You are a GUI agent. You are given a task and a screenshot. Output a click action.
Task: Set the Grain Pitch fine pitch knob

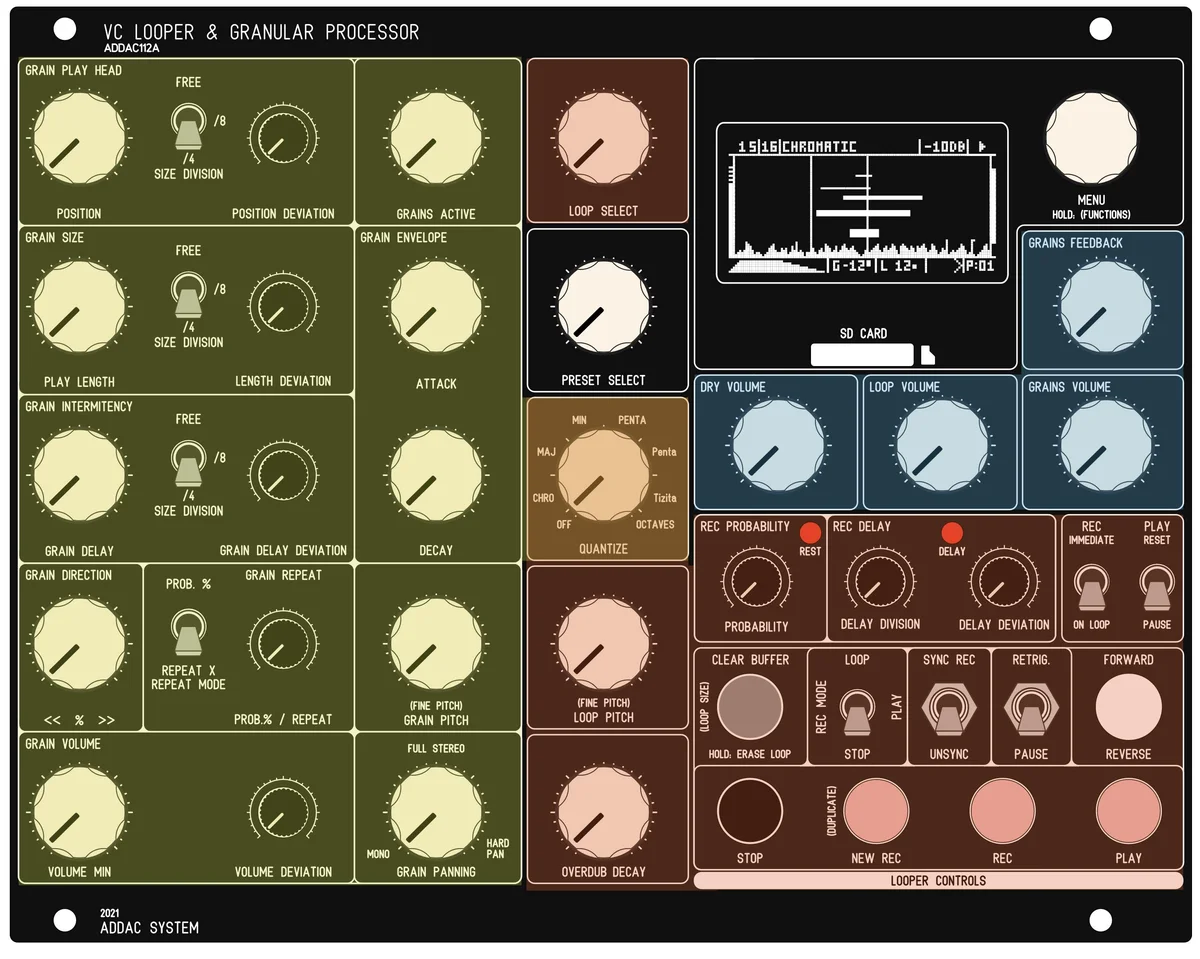437,645
